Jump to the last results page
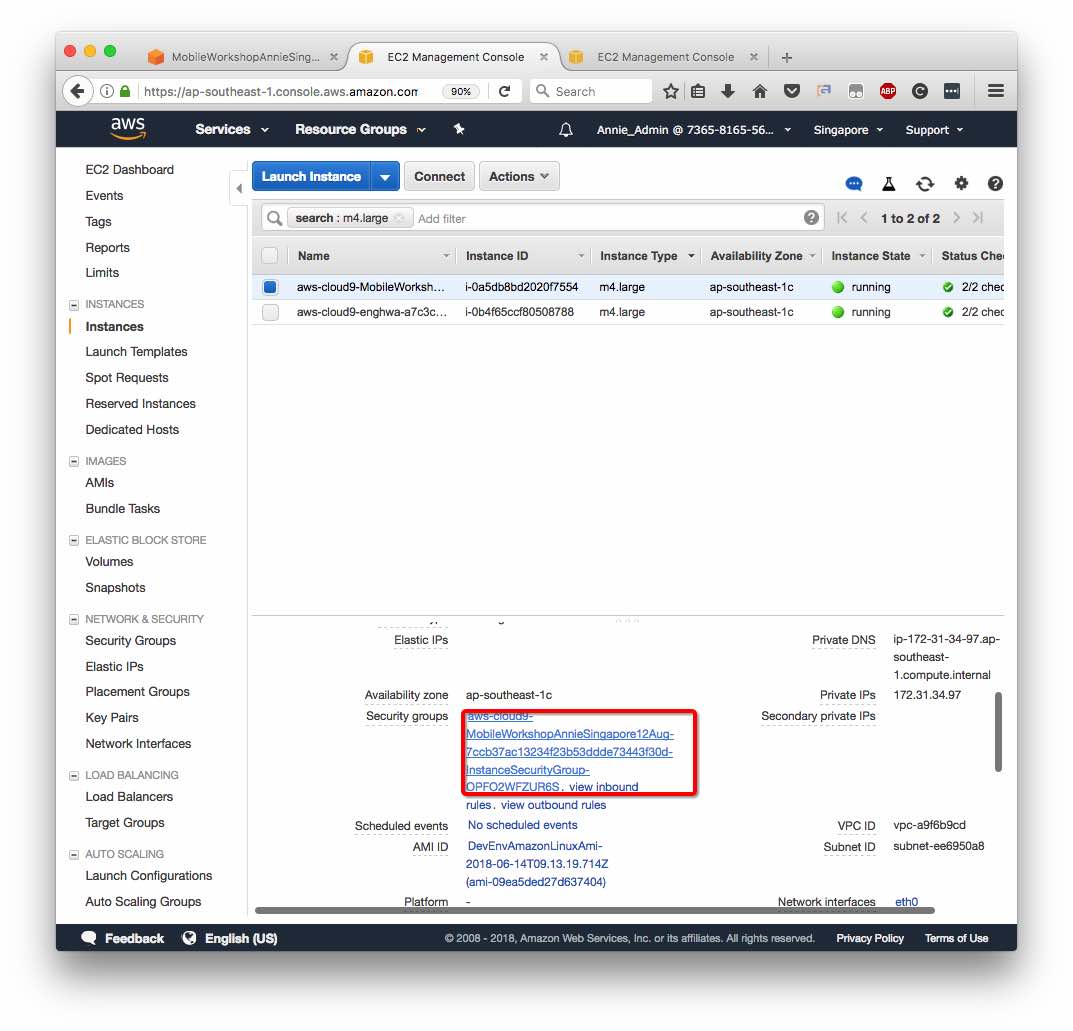Screen dimensions: 1073x1031 (978, 218)
